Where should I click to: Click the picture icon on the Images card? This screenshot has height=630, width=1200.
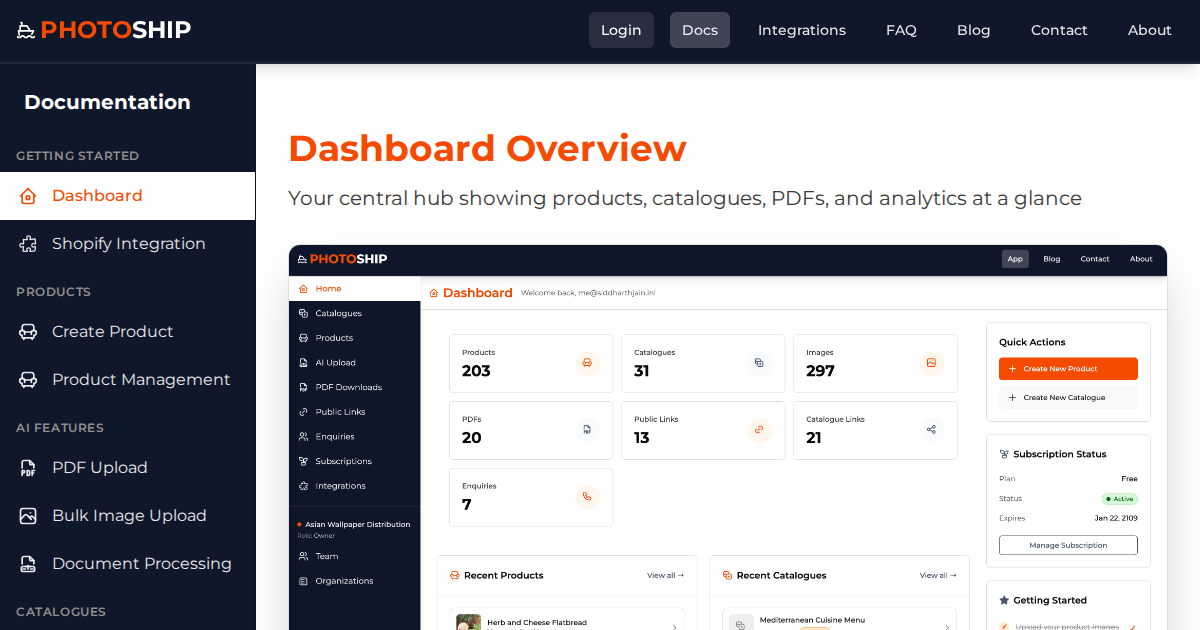coord(932,363)
